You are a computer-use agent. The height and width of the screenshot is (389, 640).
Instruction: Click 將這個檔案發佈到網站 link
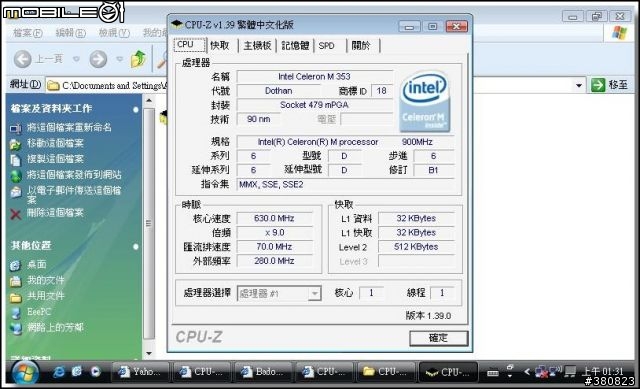[74, 175]
